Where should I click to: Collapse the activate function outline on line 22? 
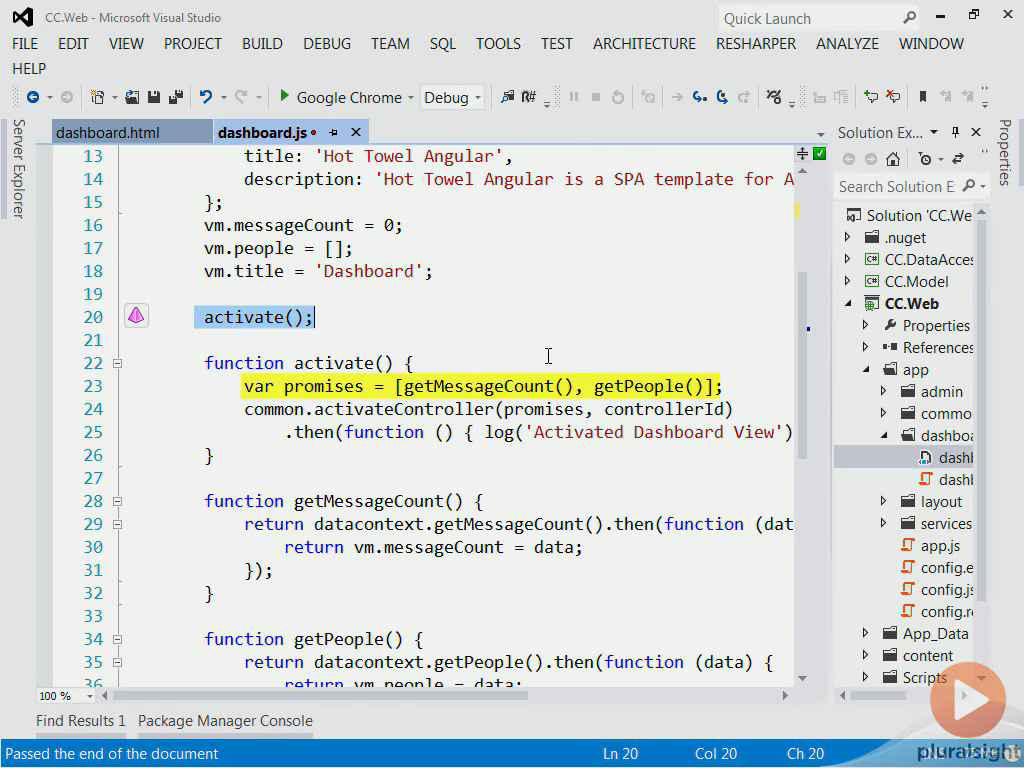[117, 363]
